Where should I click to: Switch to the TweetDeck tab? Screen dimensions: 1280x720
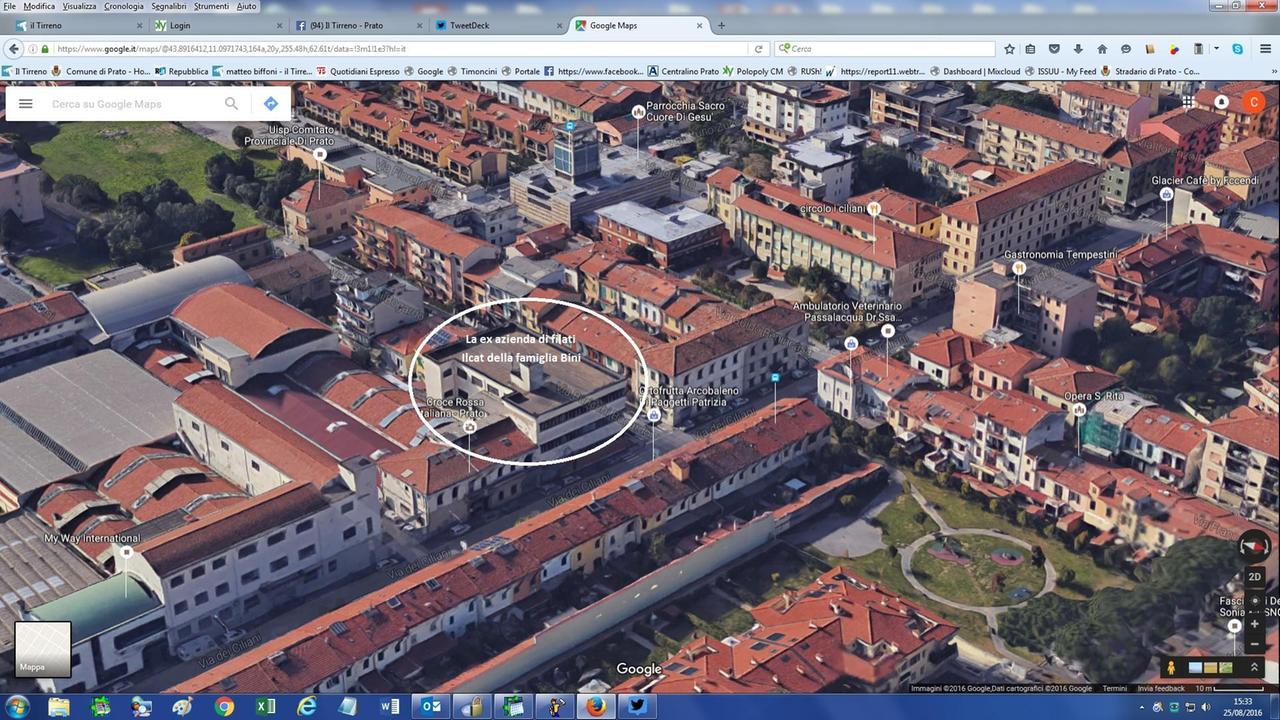tap(498, 25)
